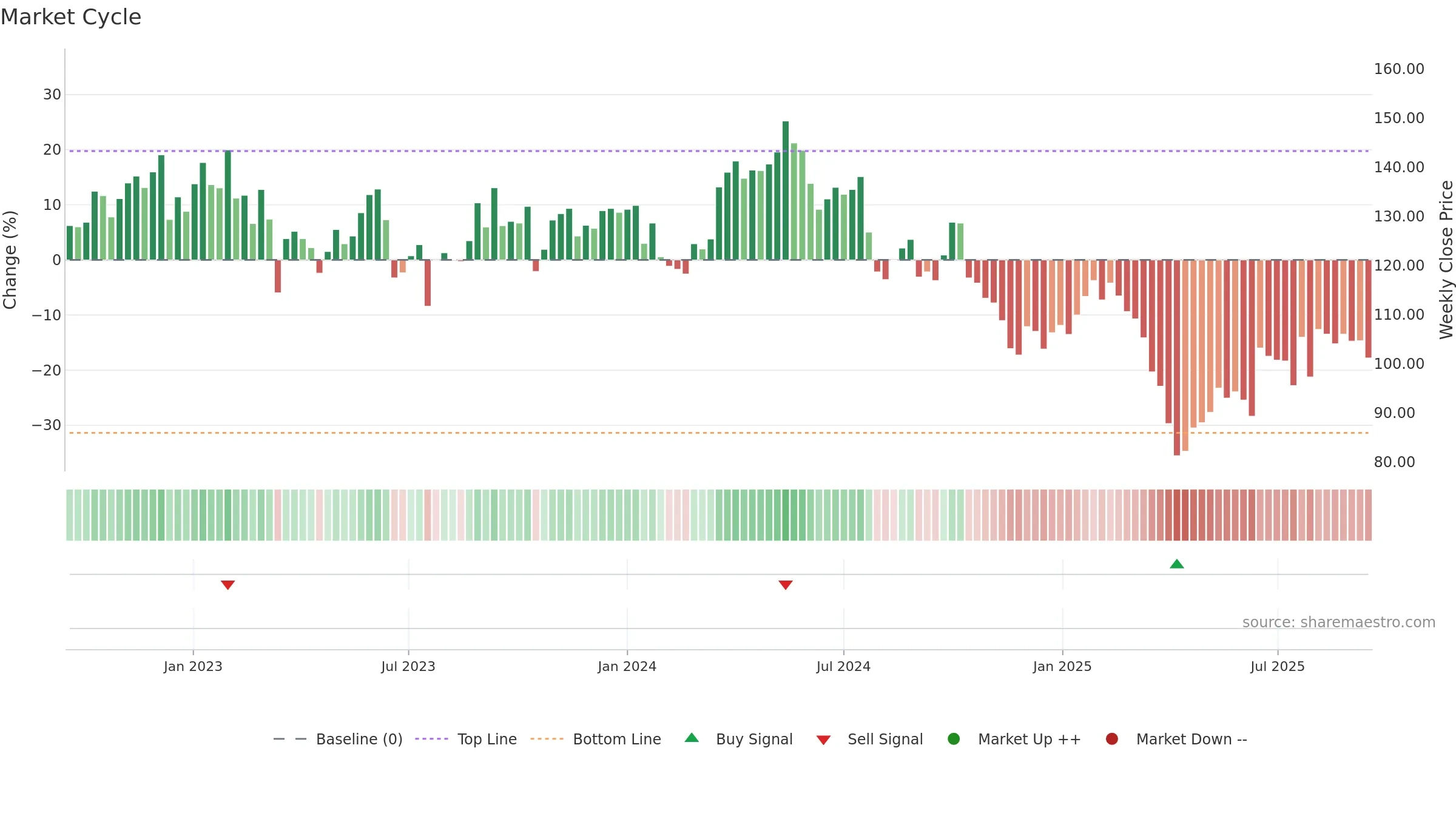Toggle the Market Up ++ legend entry

1014,739
